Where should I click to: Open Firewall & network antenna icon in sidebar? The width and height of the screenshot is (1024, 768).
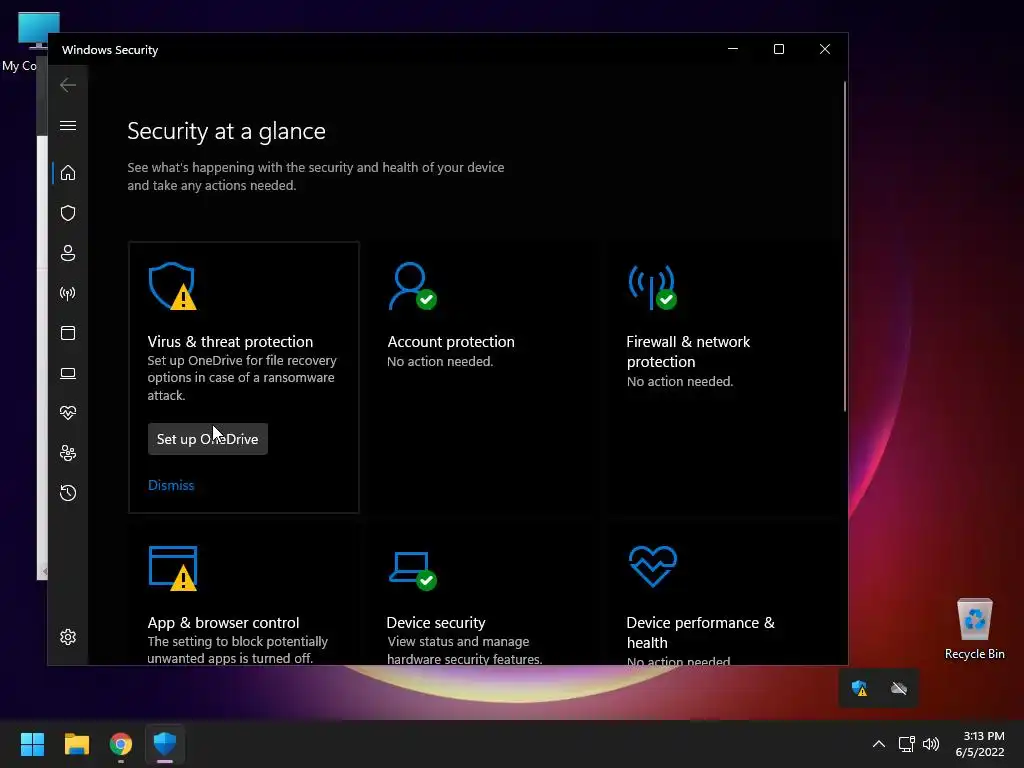pos(68,293)
